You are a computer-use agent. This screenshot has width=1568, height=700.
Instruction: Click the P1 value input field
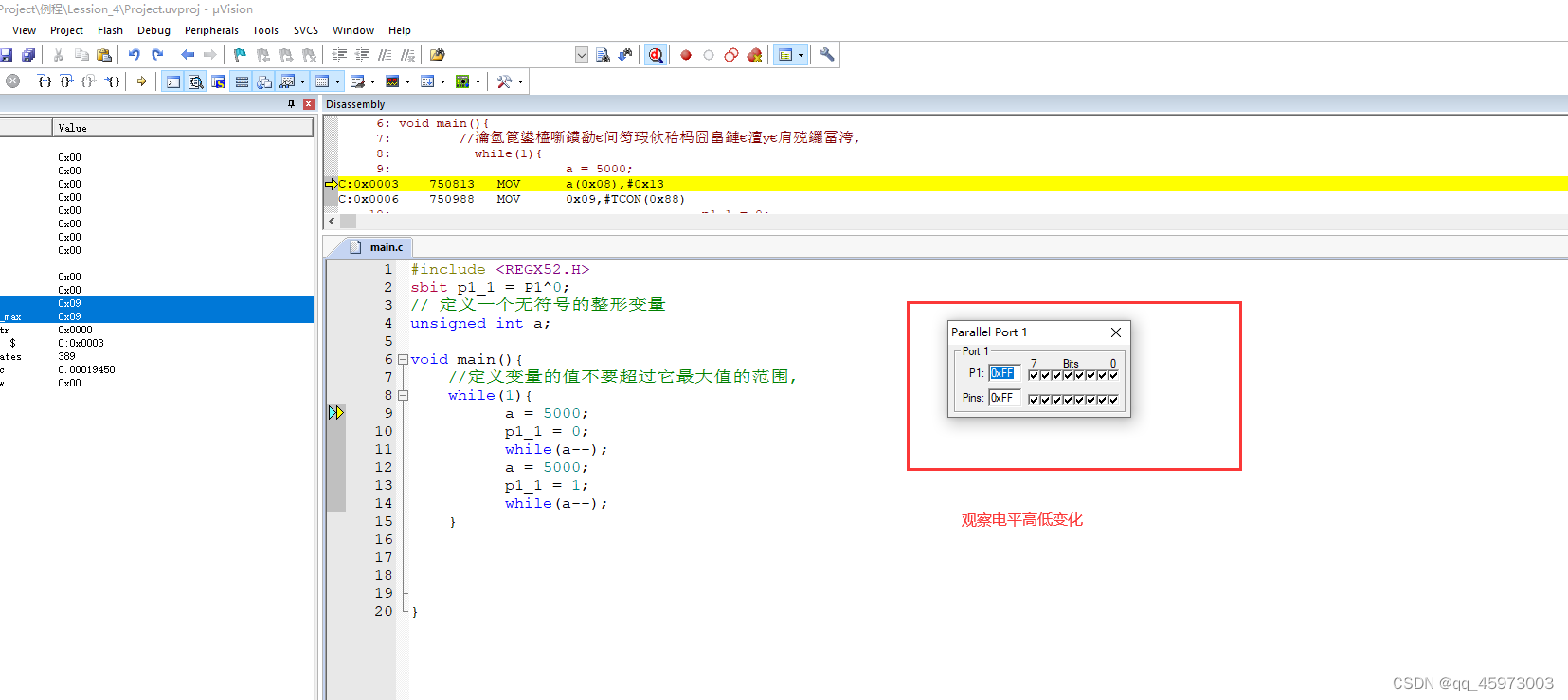coord(1004,373)
